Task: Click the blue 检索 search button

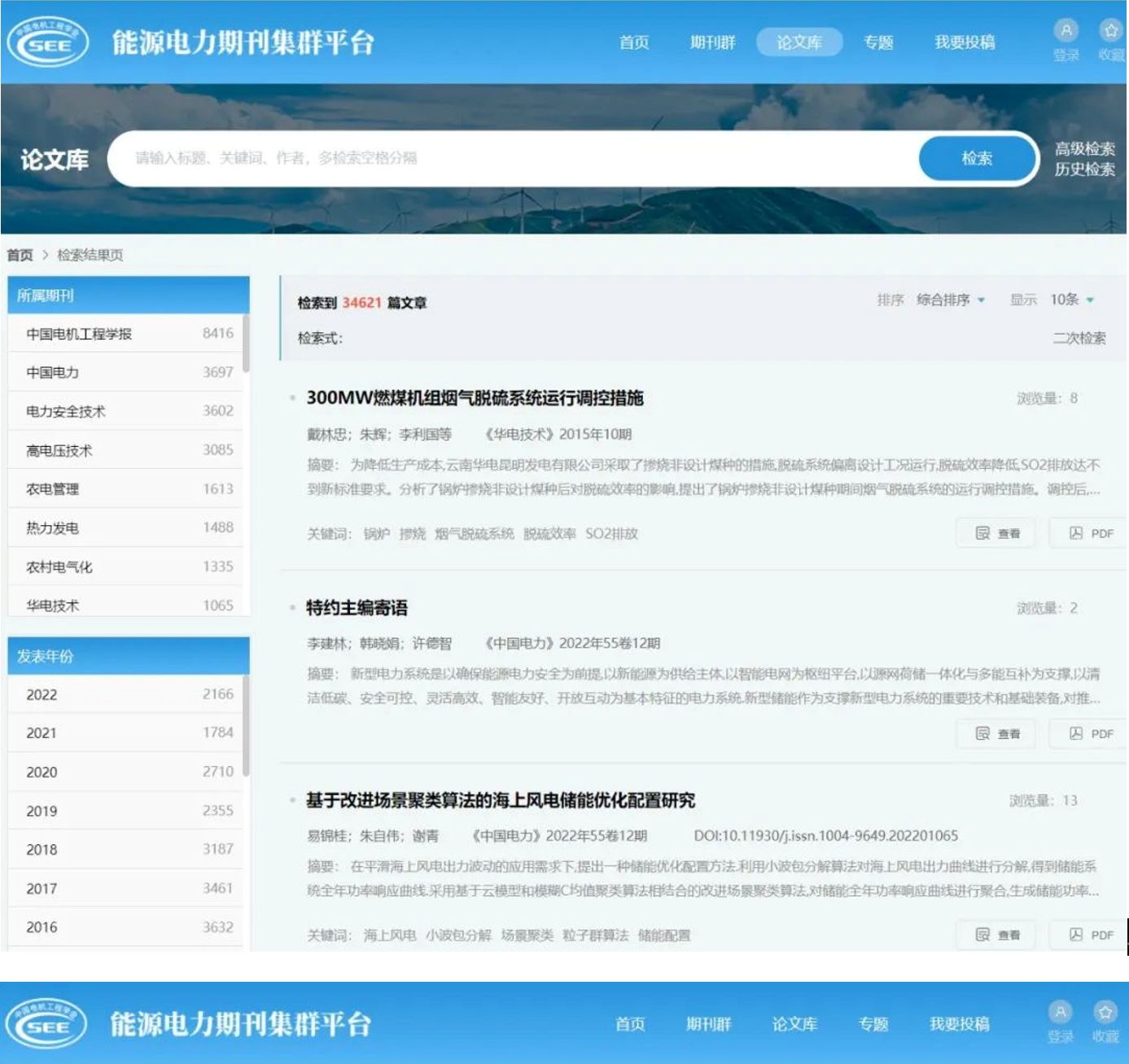Action: tap(977, 159)
